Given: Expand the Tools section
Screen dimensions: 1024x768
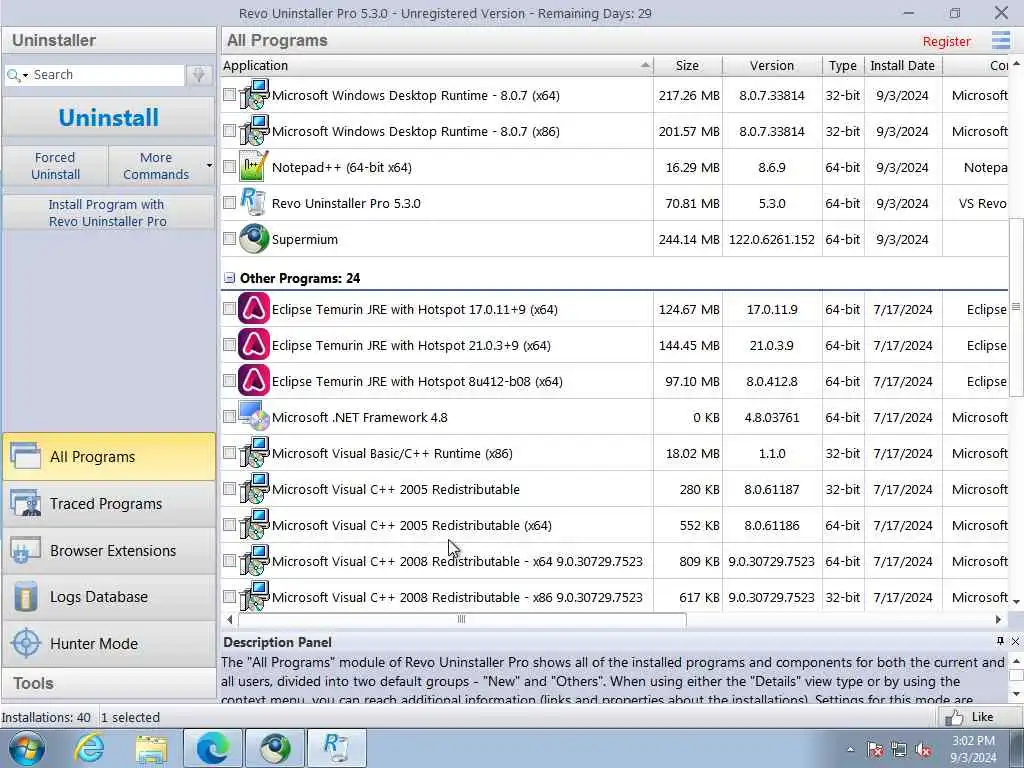Looking at the screenshot, I should (108, 684).
